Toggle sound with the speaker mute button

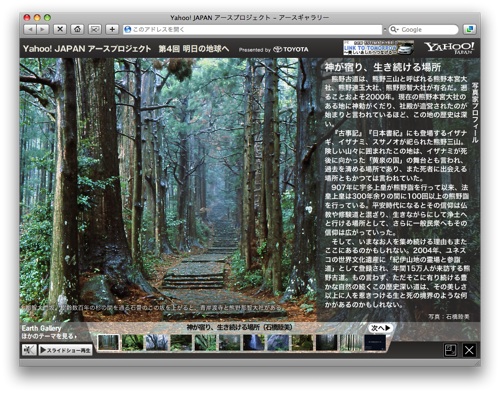click(29, 350)
